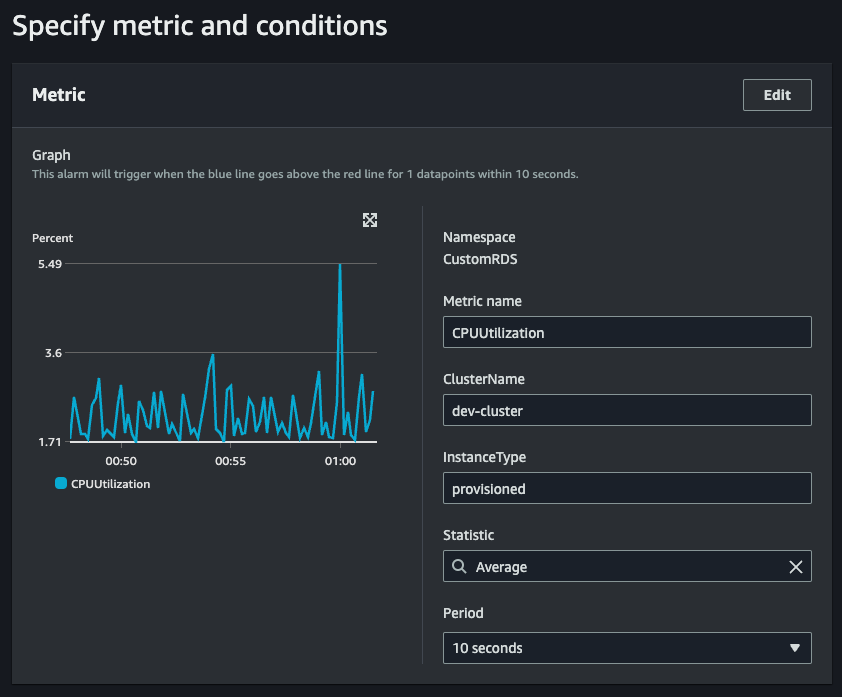Click the highest spike peak on the graph
This screenshot has width=842, height=697.
(340, 266)
